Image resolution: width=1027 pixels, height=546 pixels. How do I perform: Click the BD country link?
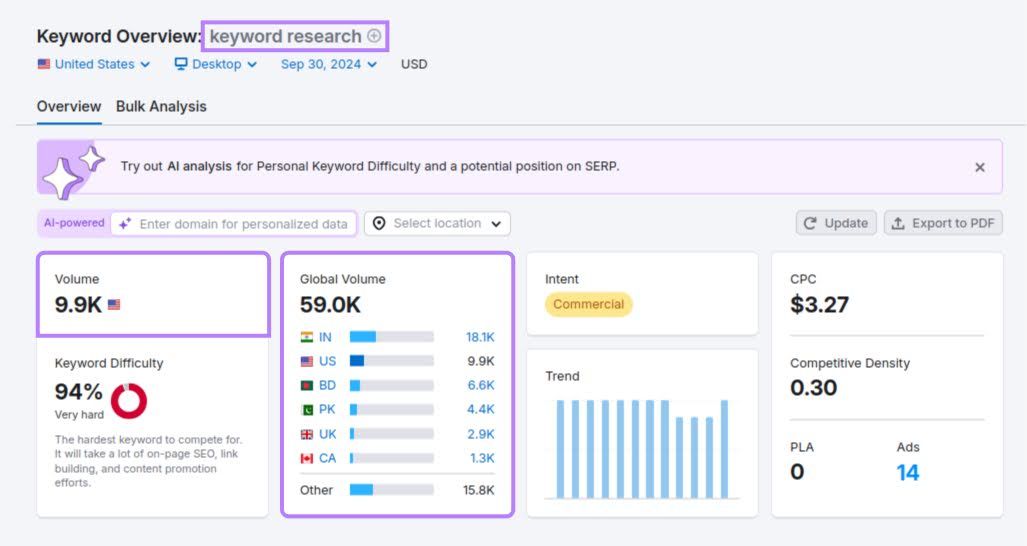[327, 386]
